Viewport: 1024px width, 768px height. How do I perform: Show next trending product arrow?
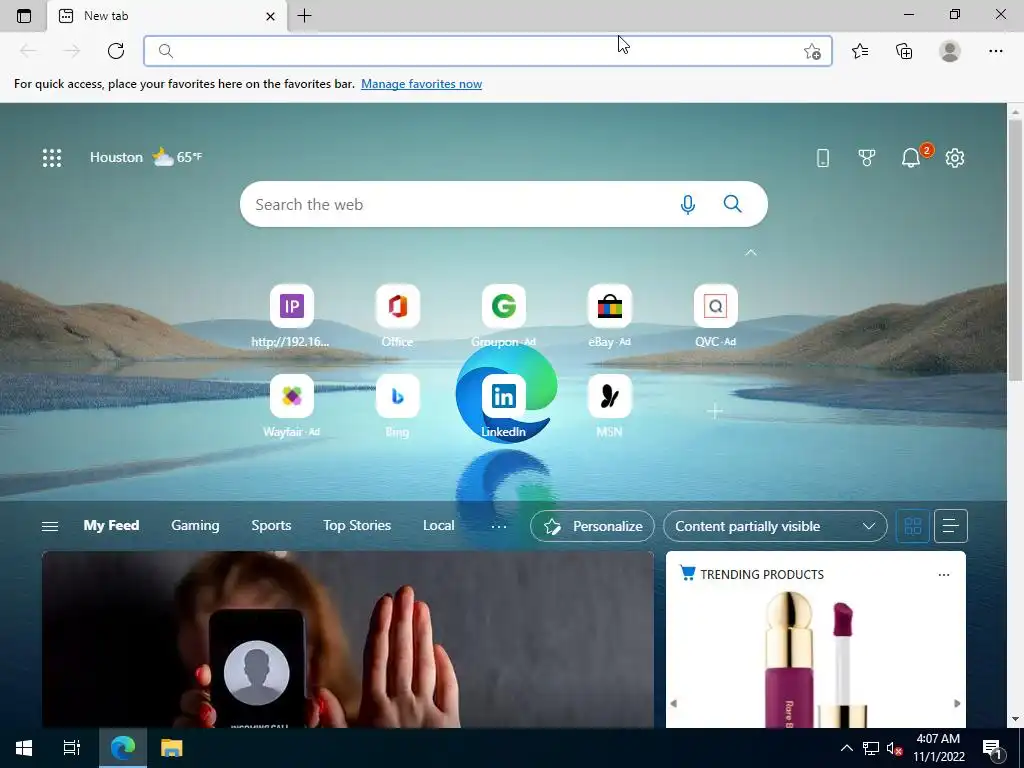957,703
